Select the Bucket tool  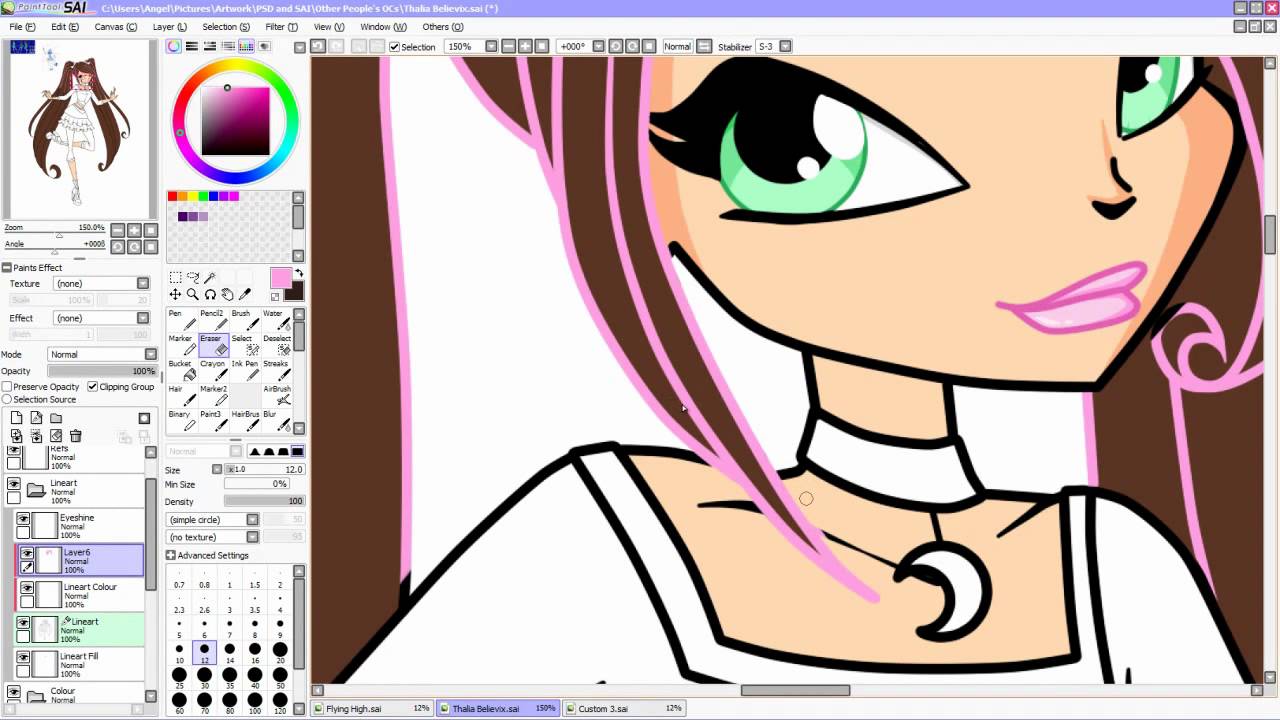181,370
